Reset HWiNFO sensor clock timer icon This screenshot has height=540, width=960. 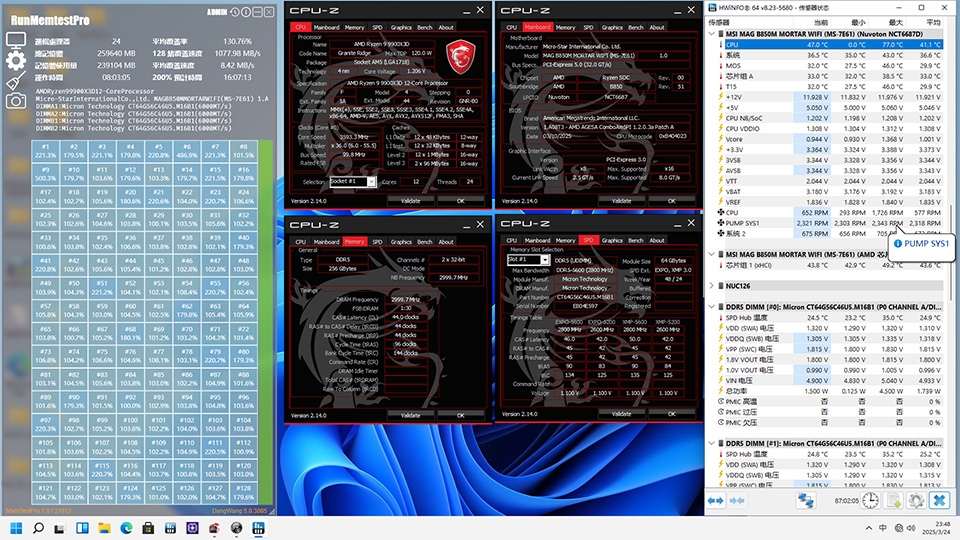pyautogui.click(x=870, y=499)
